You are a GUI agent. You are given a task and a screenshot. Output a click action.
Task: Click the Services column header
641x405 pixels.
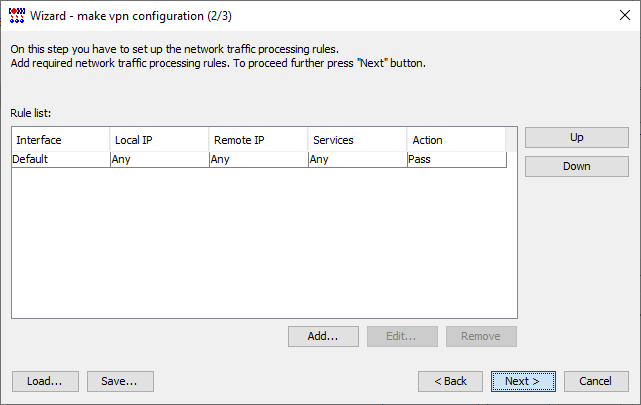click(357, 140)
